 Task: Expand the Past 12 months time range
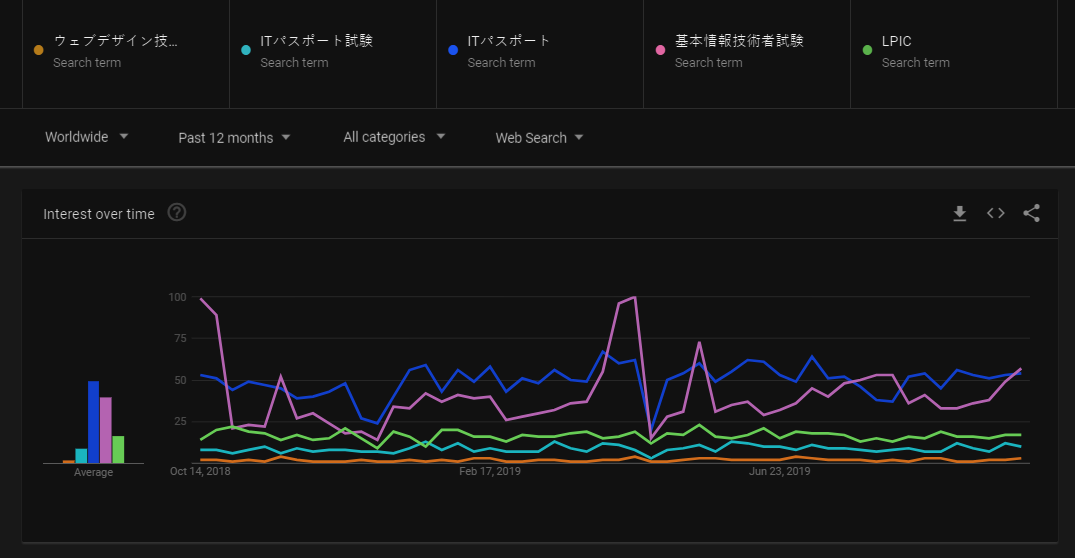point(234,138)
